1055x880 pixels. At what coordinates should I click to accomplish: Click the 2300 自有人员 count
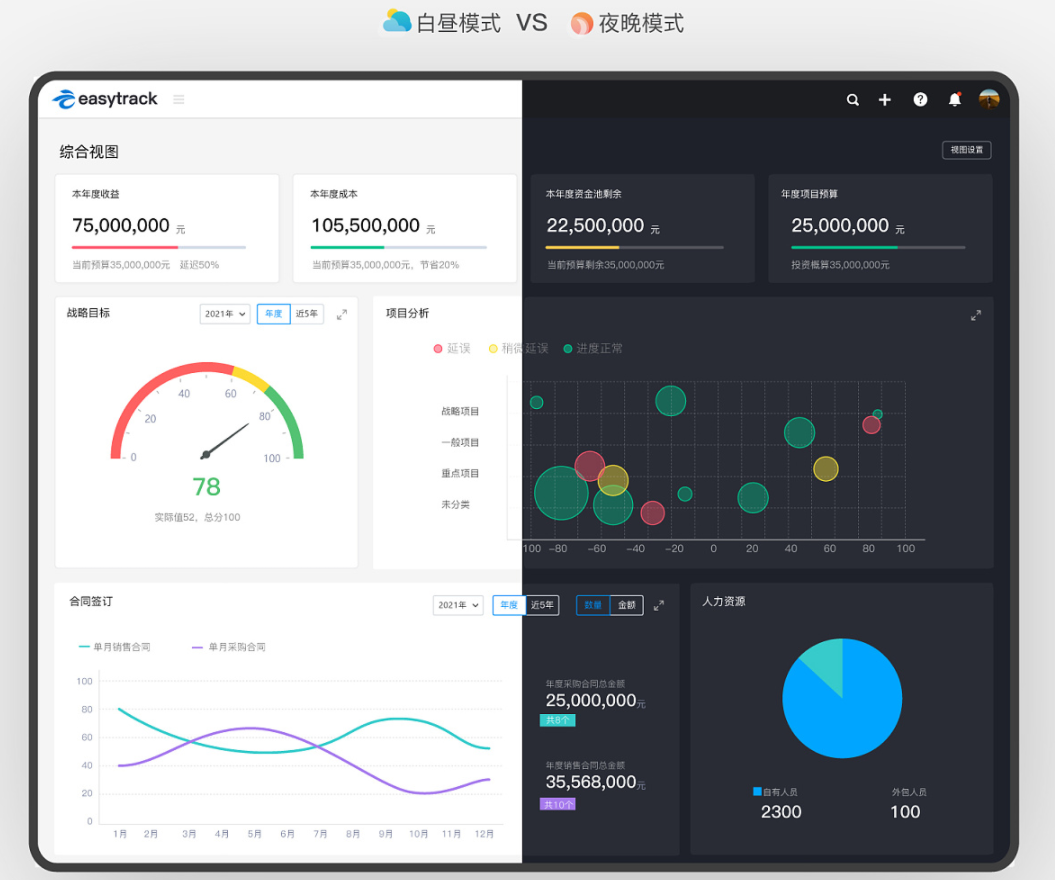point(780,812)
